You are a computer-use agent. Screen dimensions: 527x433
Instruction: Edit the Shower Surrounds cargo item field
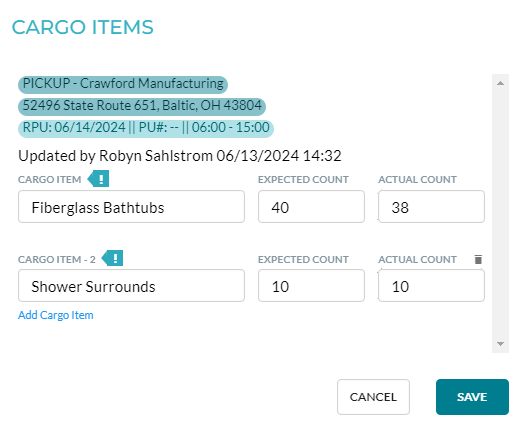click(131, 285)
